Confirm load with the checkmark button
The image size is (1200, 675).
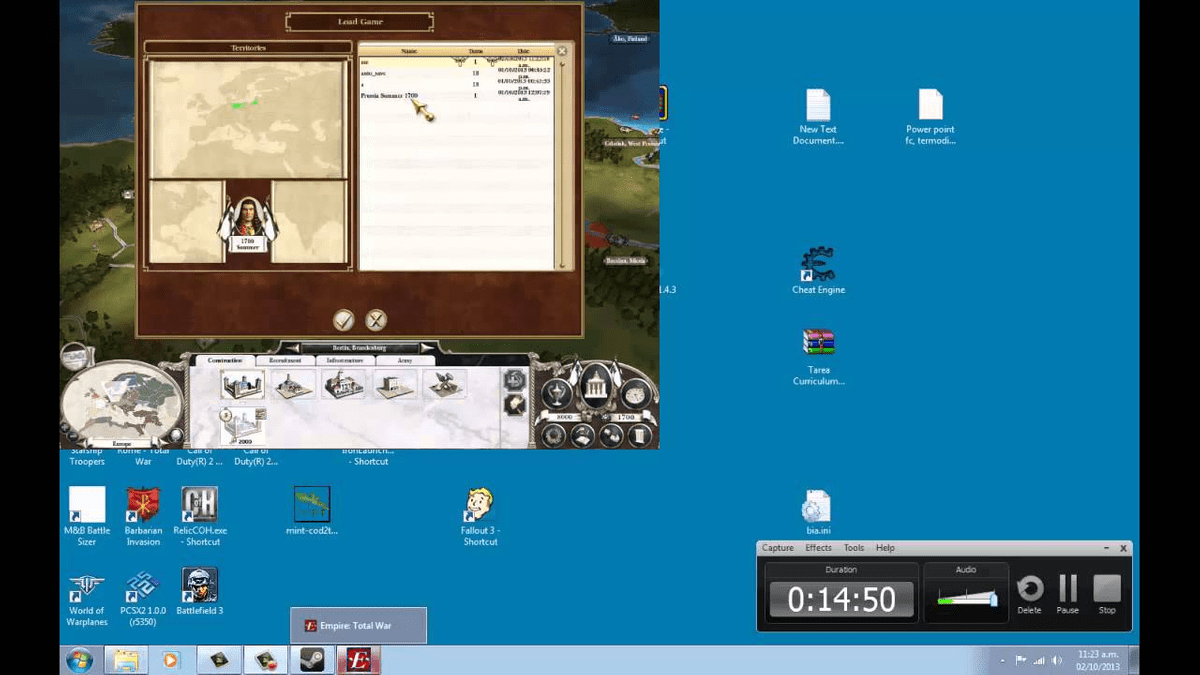point(344,320)
